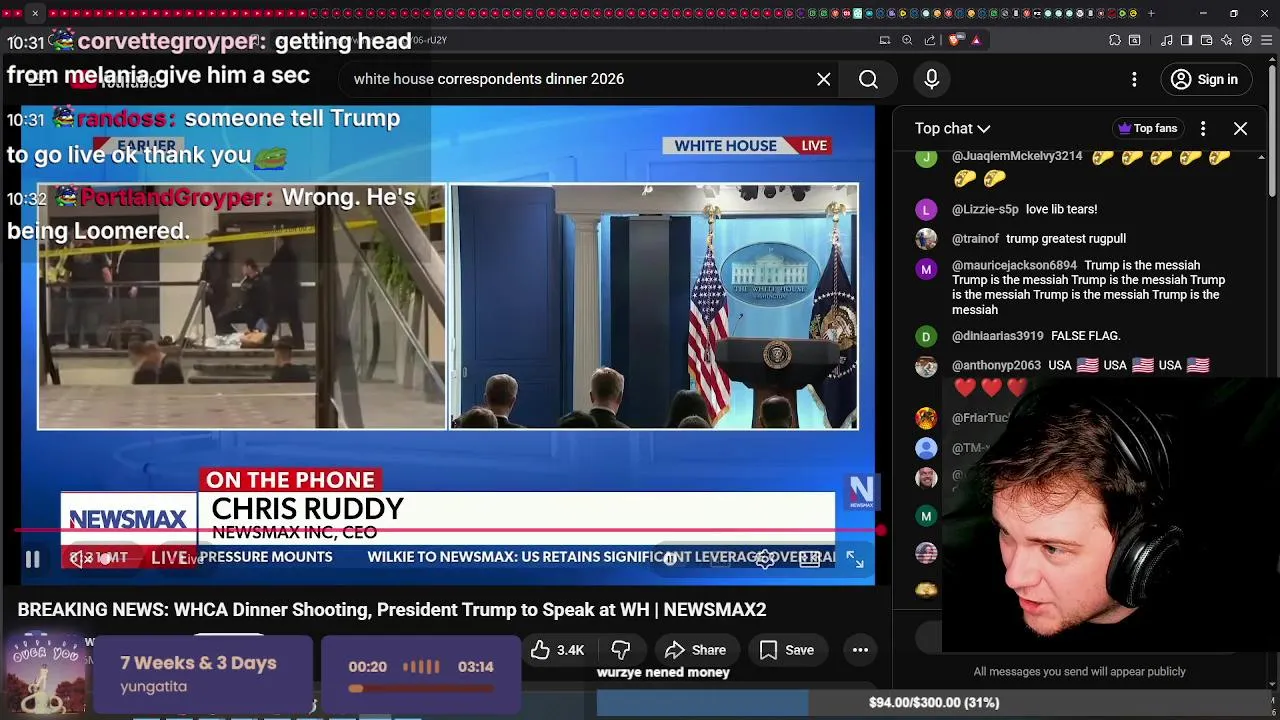Toggle the autoplay switch in player controls
Image resolution: width=1280 pixels, height=720 pixels.
[669, 559]
